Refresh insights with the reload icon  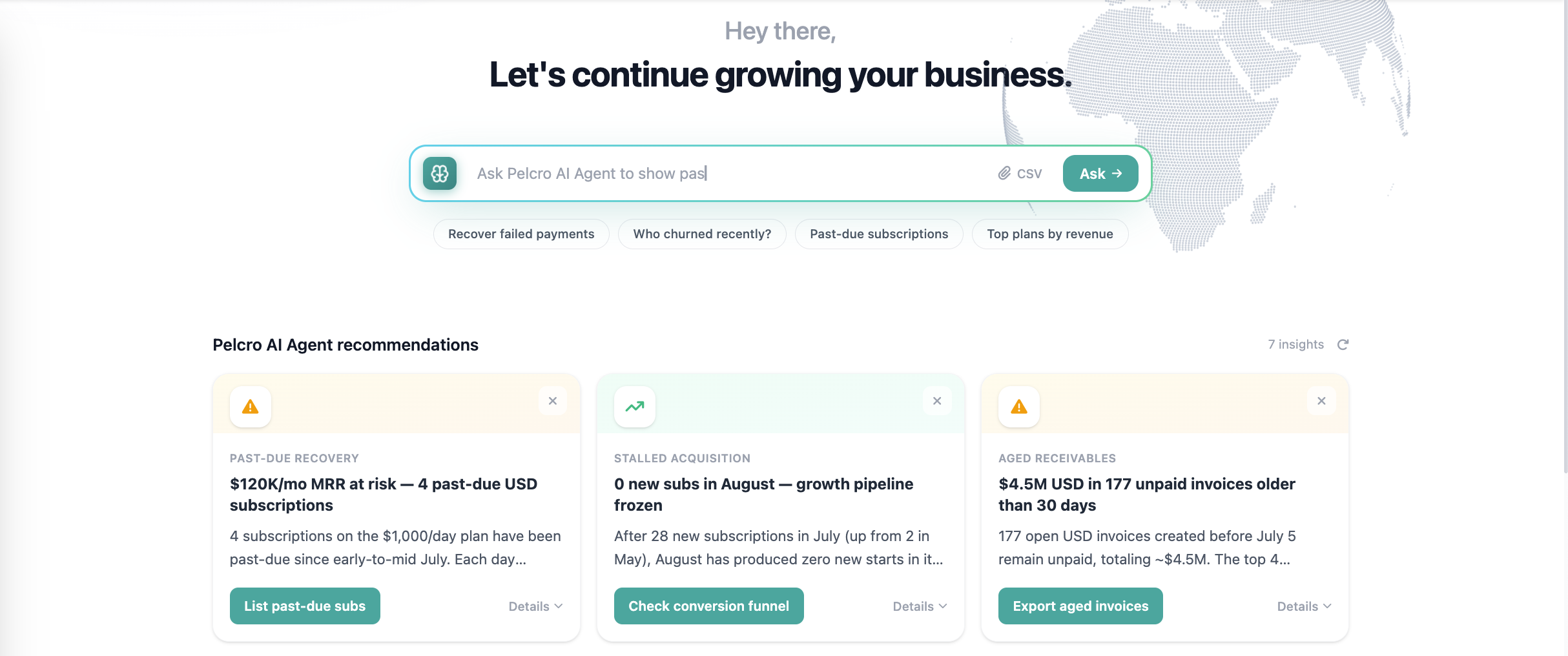coord(1343,345)
